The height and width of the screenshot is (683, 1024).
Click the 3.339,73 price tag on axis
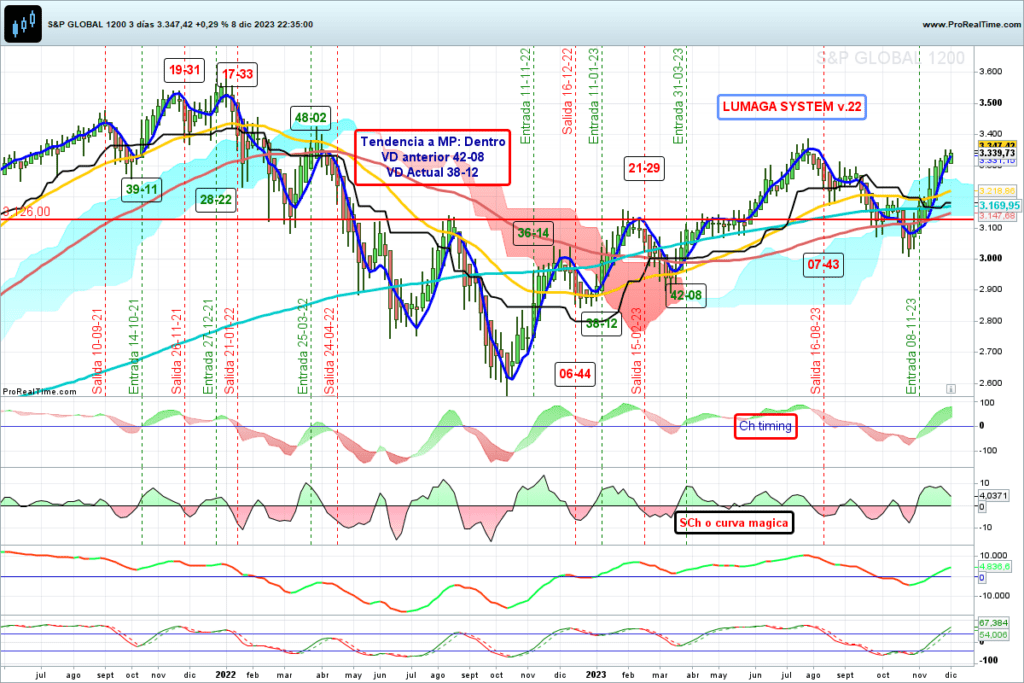pyautogui.click(x=997, y=153)
